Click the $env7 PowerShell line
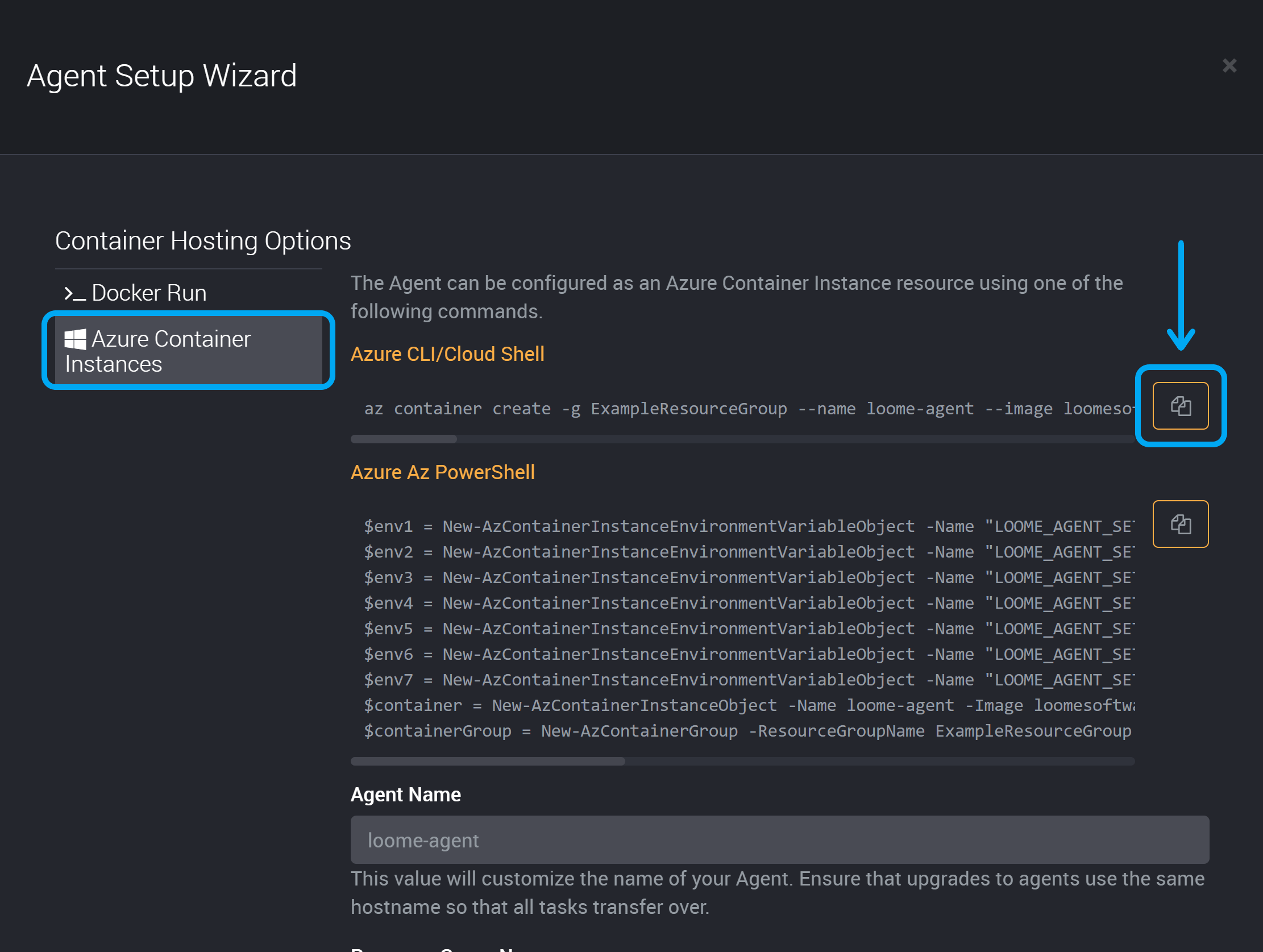 click(x=749, y=680)
